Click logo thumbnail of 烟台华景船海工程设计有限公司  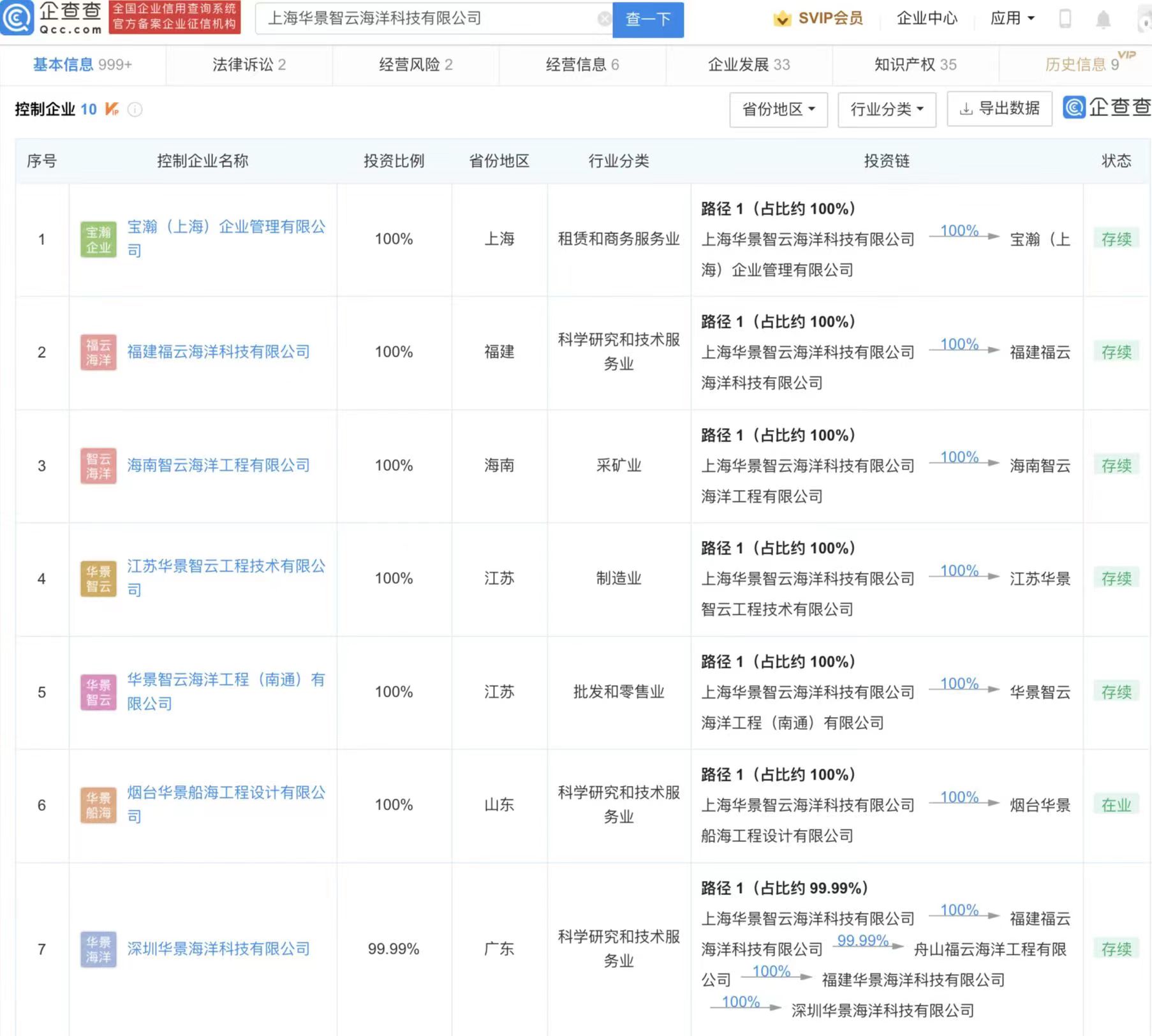98,805
